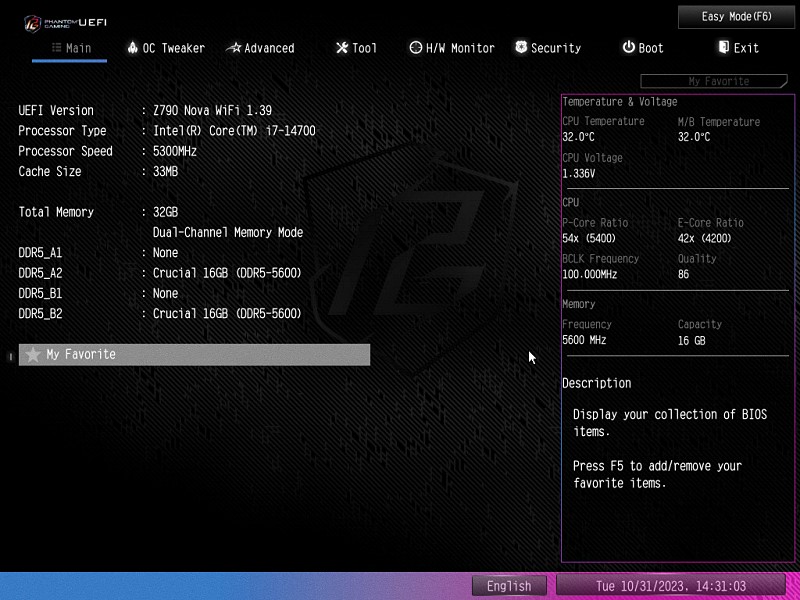The height and width of the screenshot is (600, 800).
Task: Click the flame icon beside OC Tweaker
Action: (132, 47)
